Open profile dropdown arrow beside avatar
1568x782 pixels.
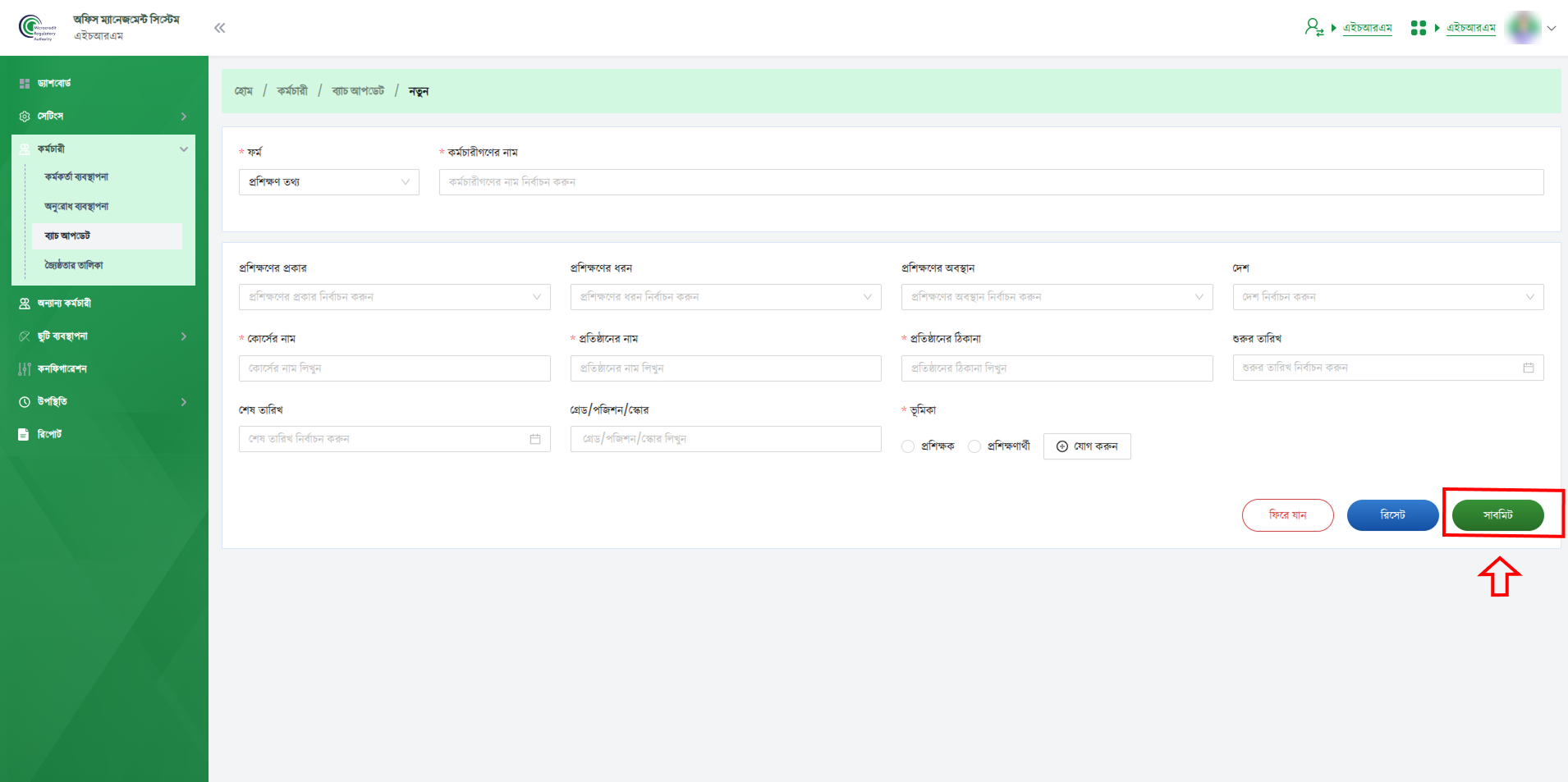1552,28
